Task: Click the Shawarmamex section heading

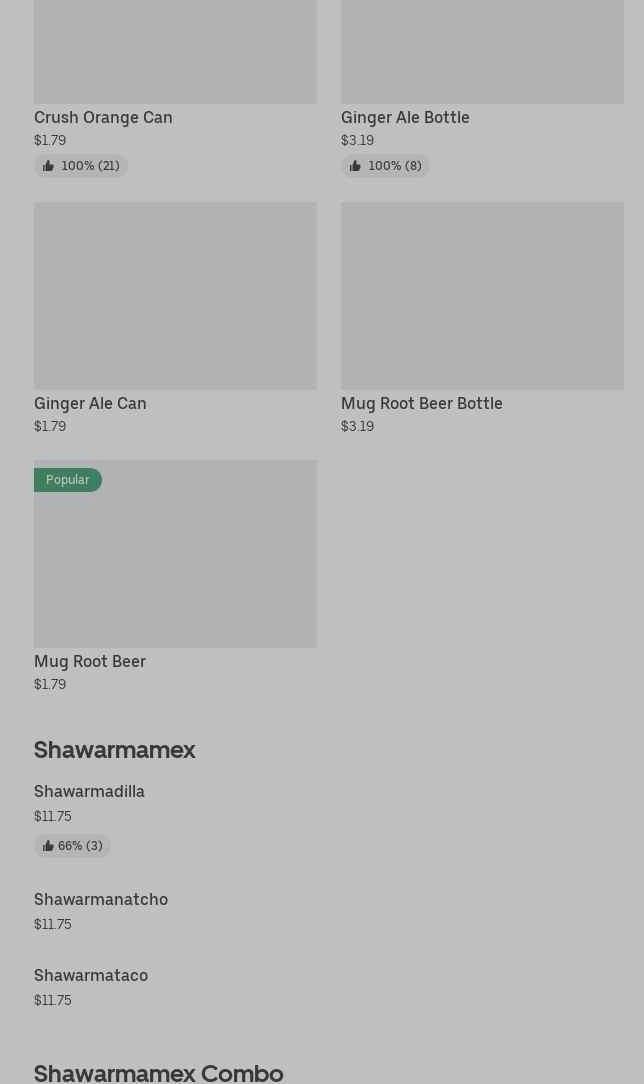Action: pos(115,750)
